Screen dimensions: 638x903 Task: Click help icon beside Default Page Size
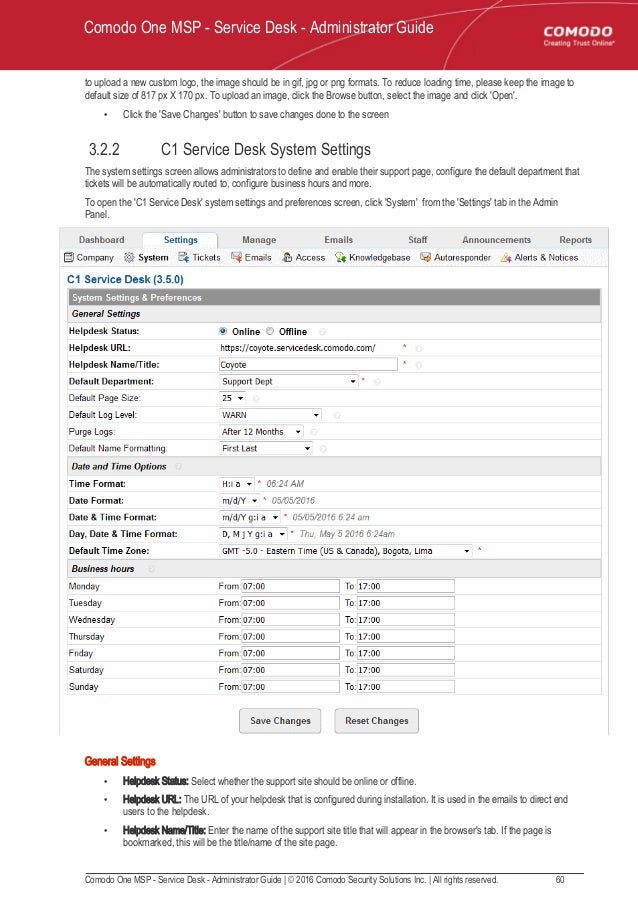pyautogui.click(x=256, y=399)
